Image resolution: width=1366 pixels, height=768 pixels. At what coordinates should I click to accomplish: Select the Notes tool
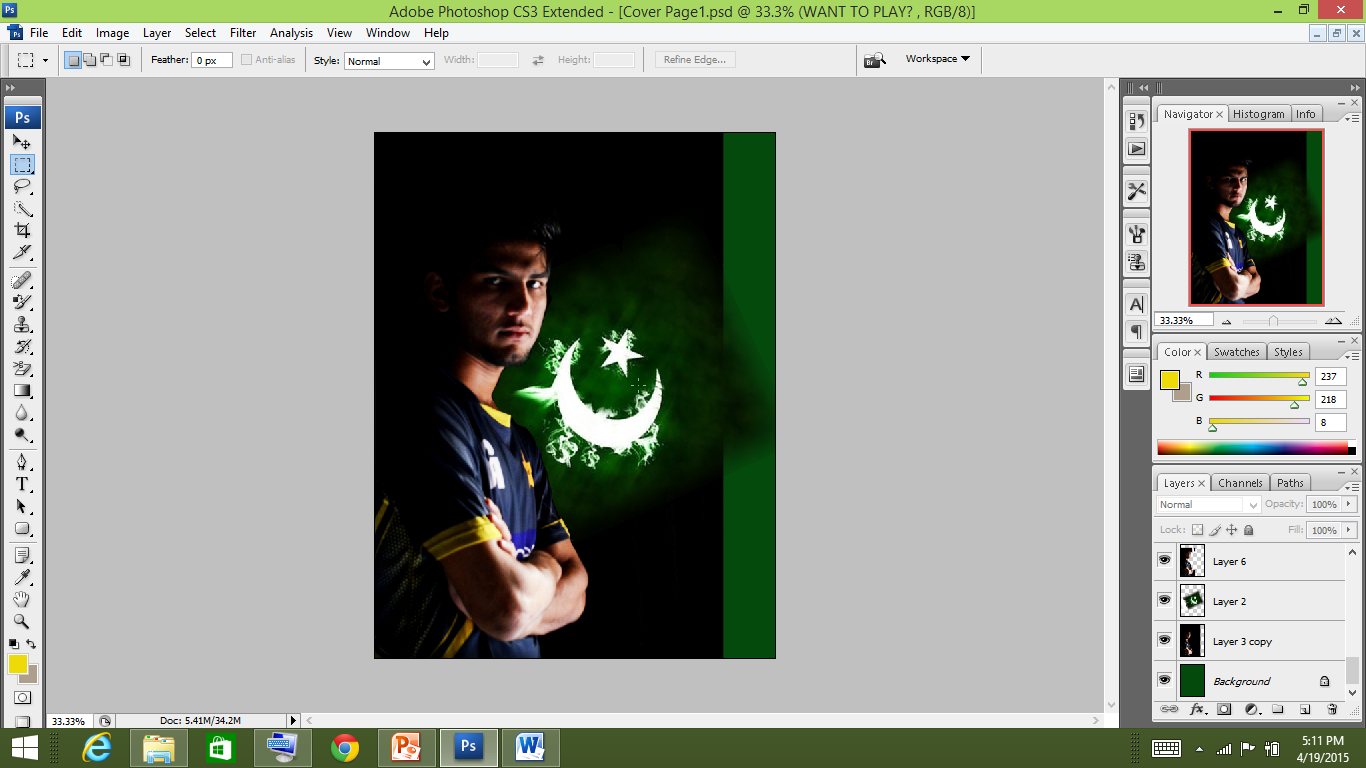[22, 554]
